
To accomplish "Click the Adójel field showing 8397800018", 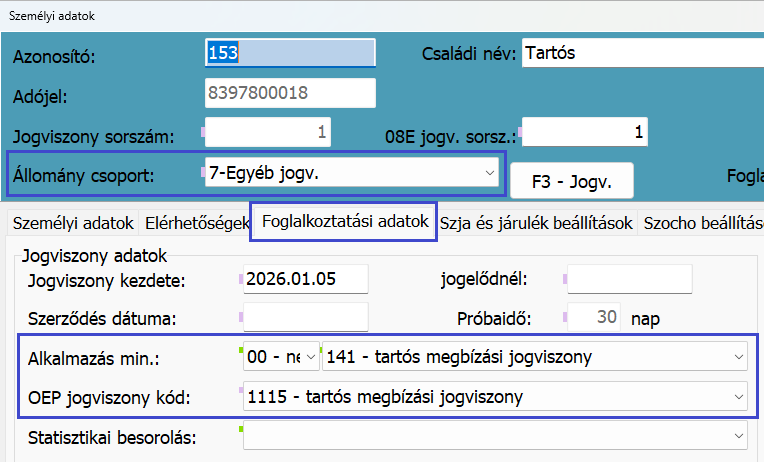I will tap(290, 93).
